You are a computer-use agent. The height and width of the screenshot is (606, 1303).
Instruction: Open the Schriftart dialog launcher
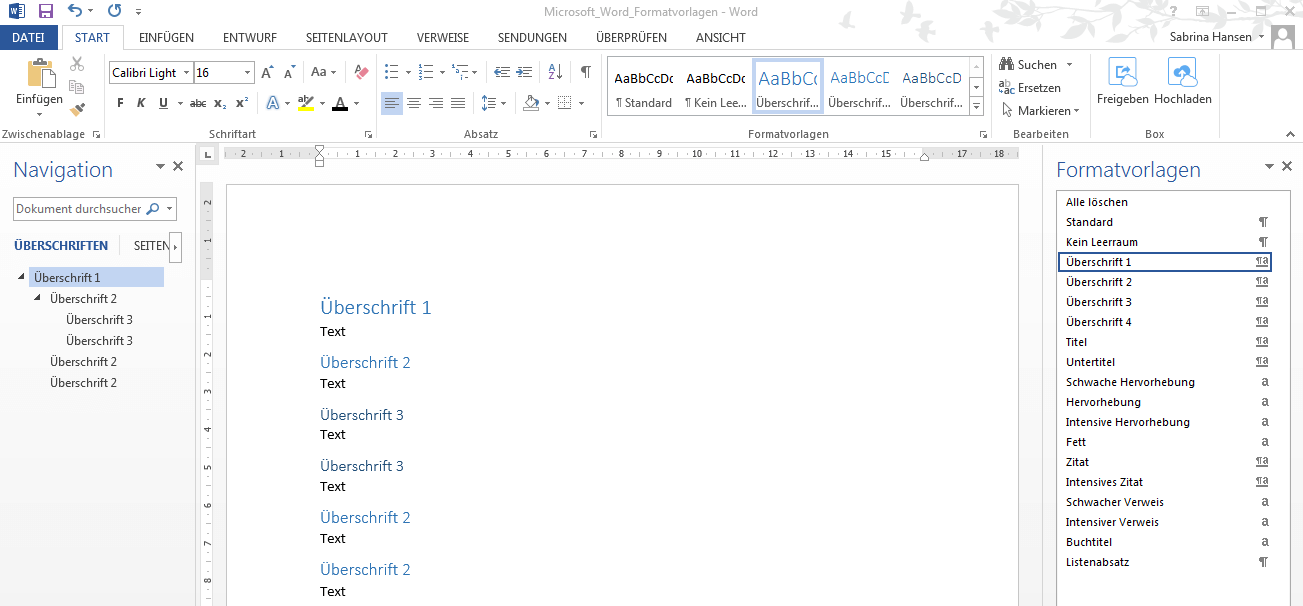click(369, 133)
